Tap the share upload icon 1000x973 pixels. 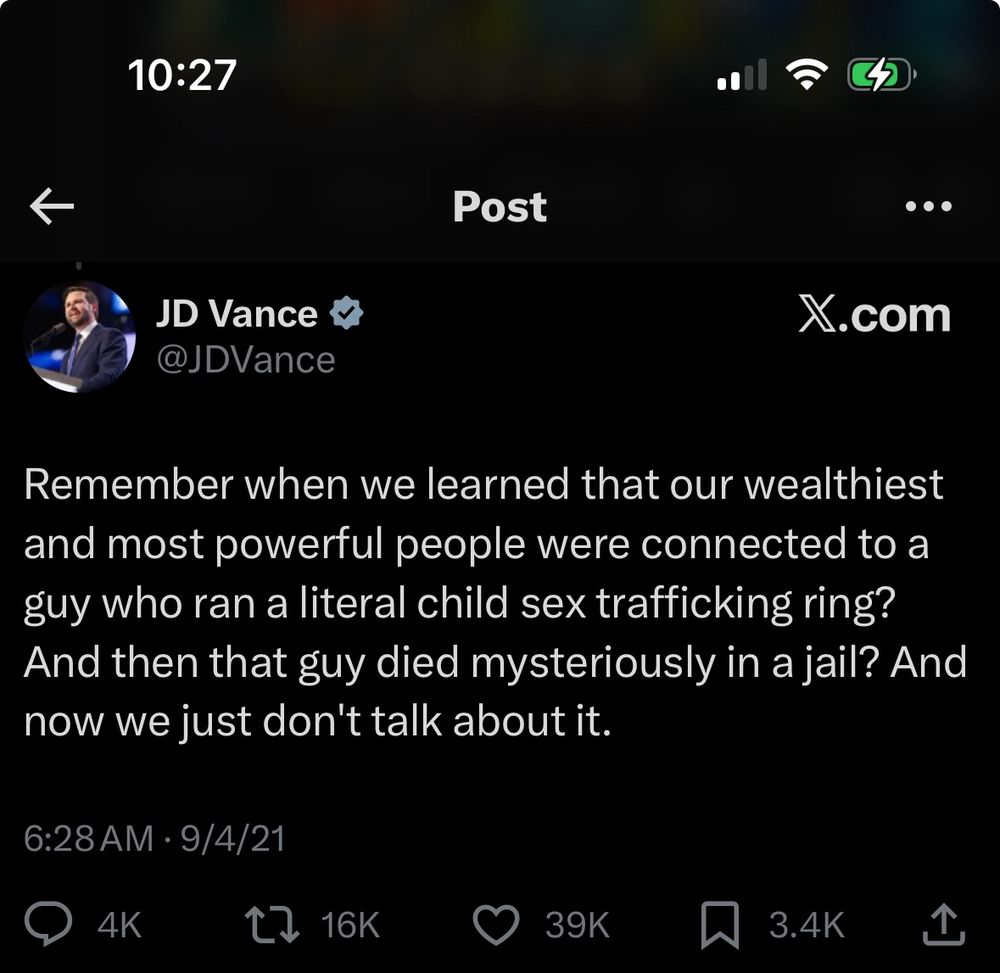click(944, 925)
